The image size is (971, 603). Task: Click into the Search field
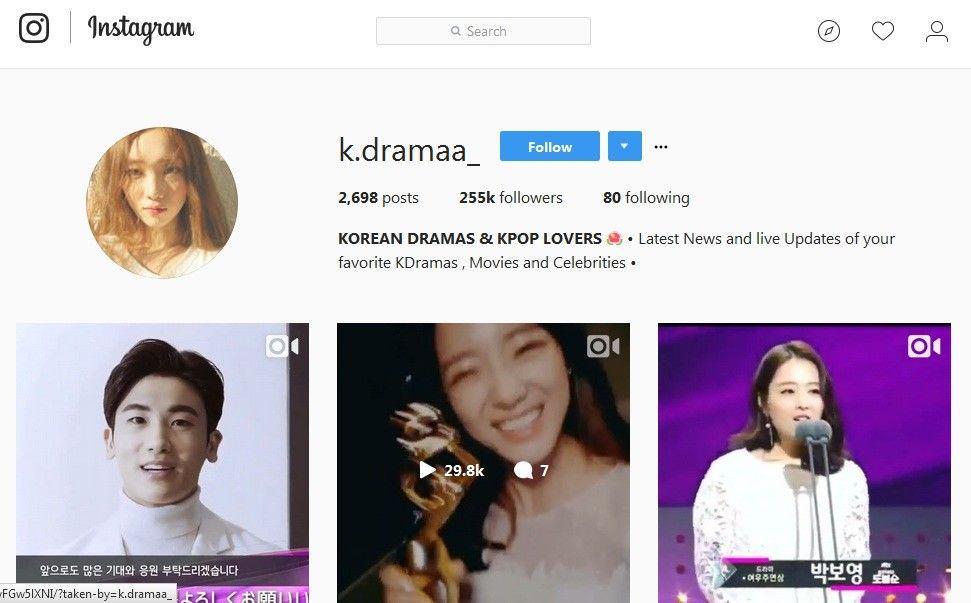coord(483,31)
